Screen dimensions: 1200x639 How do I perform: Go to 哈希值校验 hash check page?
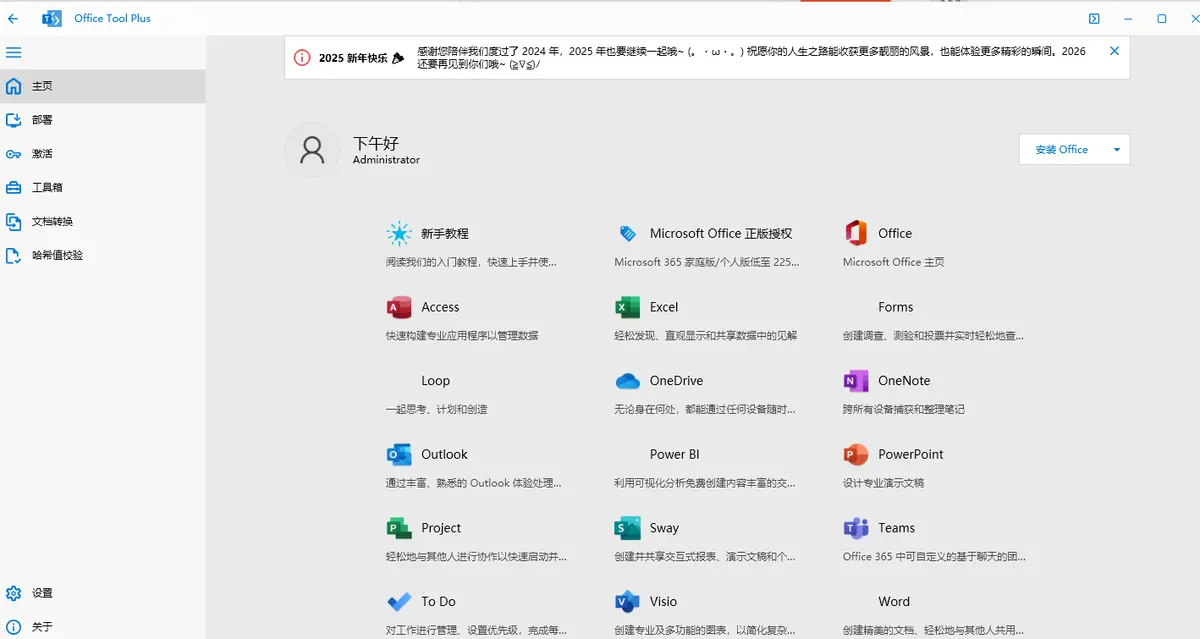coord(103,255)
